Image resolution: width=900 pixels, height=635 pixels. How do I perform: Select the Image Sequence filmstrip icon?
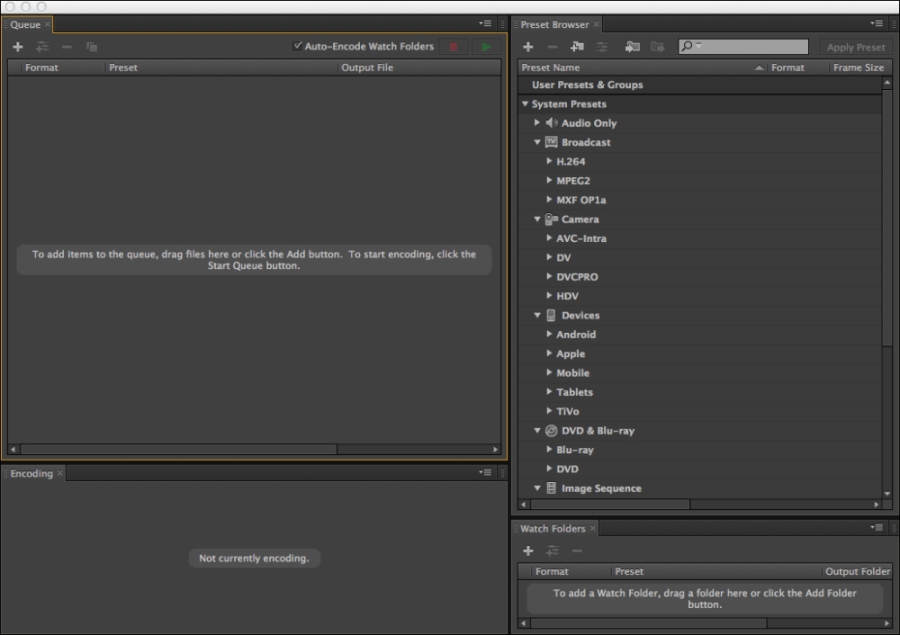tap(551, 488)
